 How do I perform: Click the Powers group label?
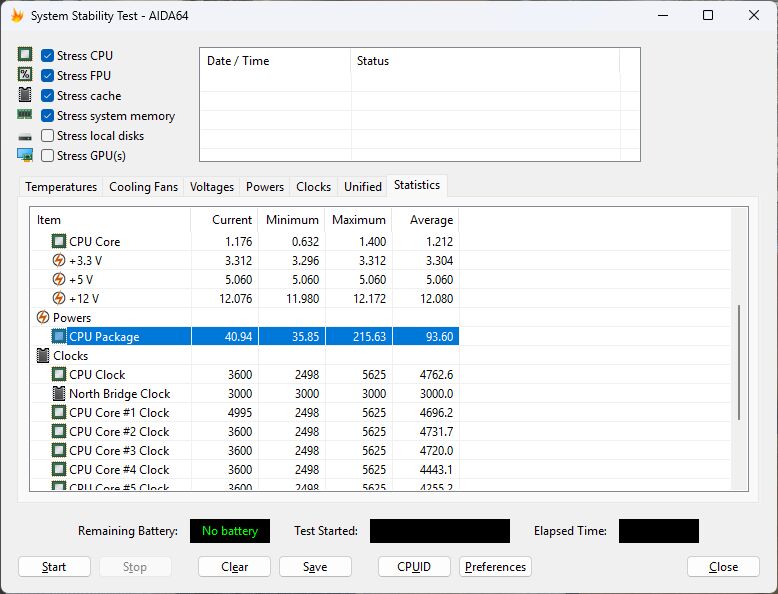pyautogui.click(x=72, y=318)
